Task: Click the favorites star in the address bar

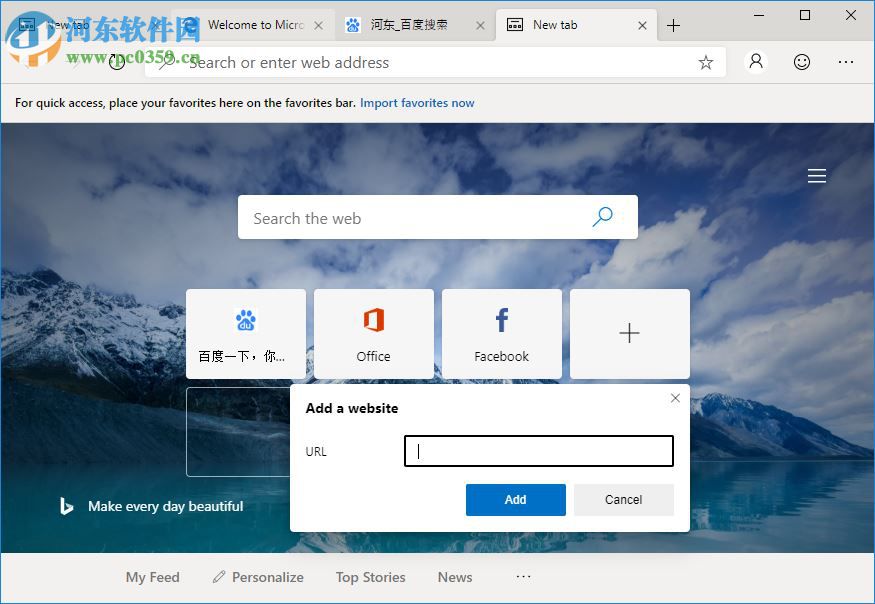Action: click(705, 62)
